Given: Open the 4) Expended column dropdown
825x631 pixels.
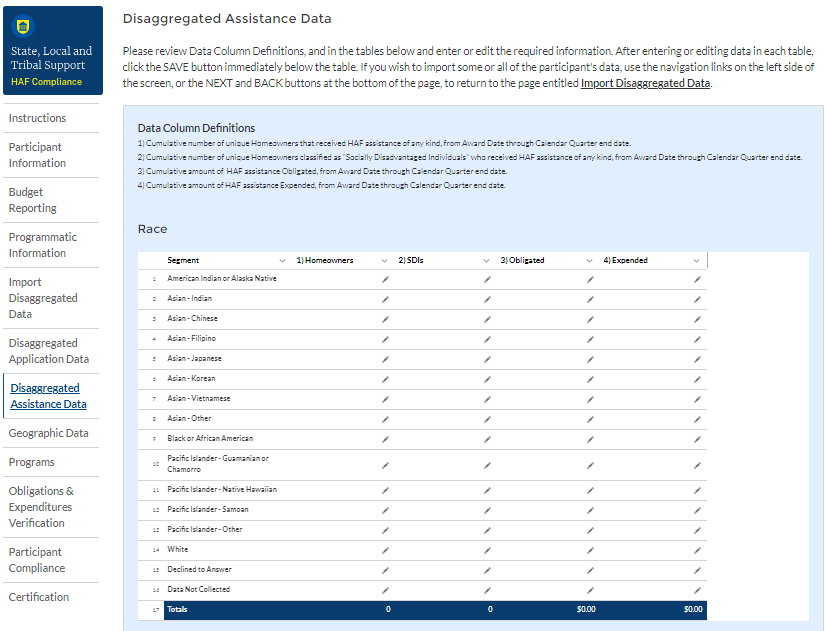Looking at the screenshot, I should [697, 261].
